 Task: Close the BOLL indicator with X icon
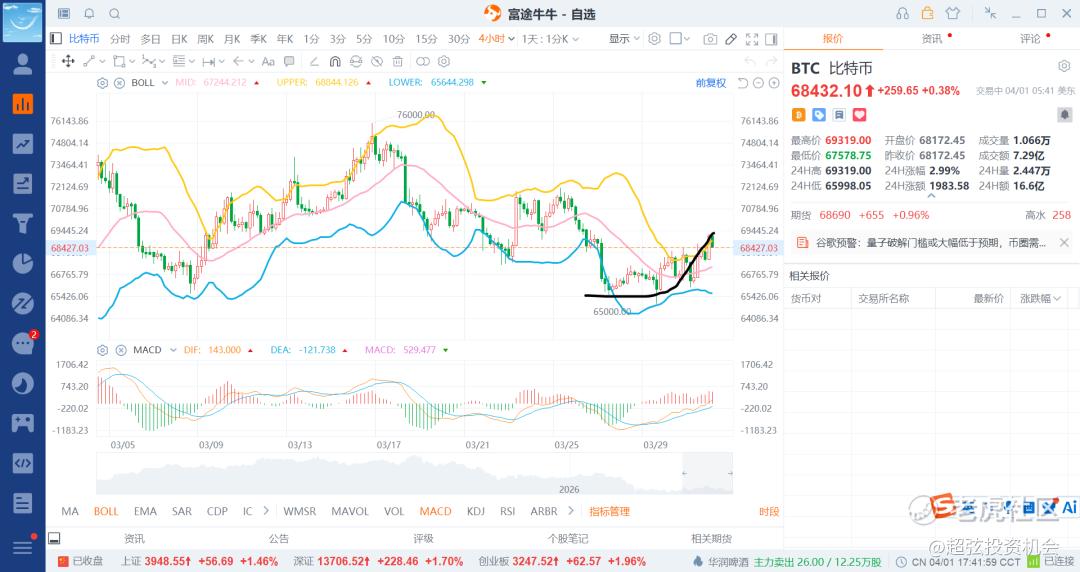[118, 83]
